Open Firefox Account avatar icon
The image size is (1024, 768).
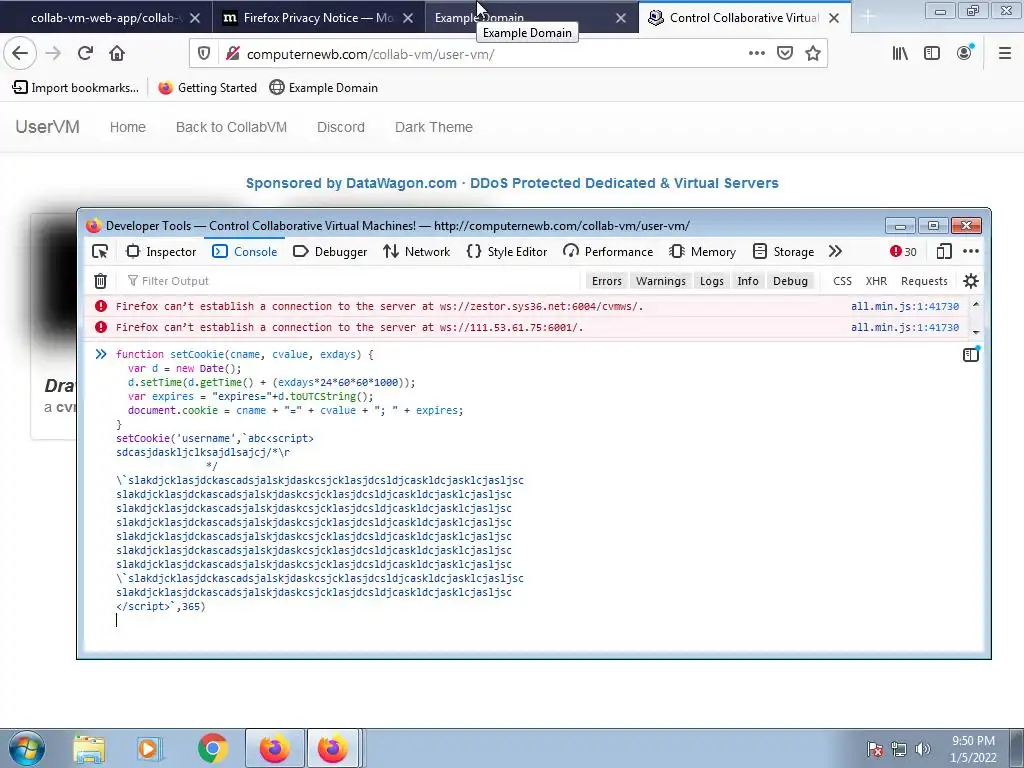(965, 54)
